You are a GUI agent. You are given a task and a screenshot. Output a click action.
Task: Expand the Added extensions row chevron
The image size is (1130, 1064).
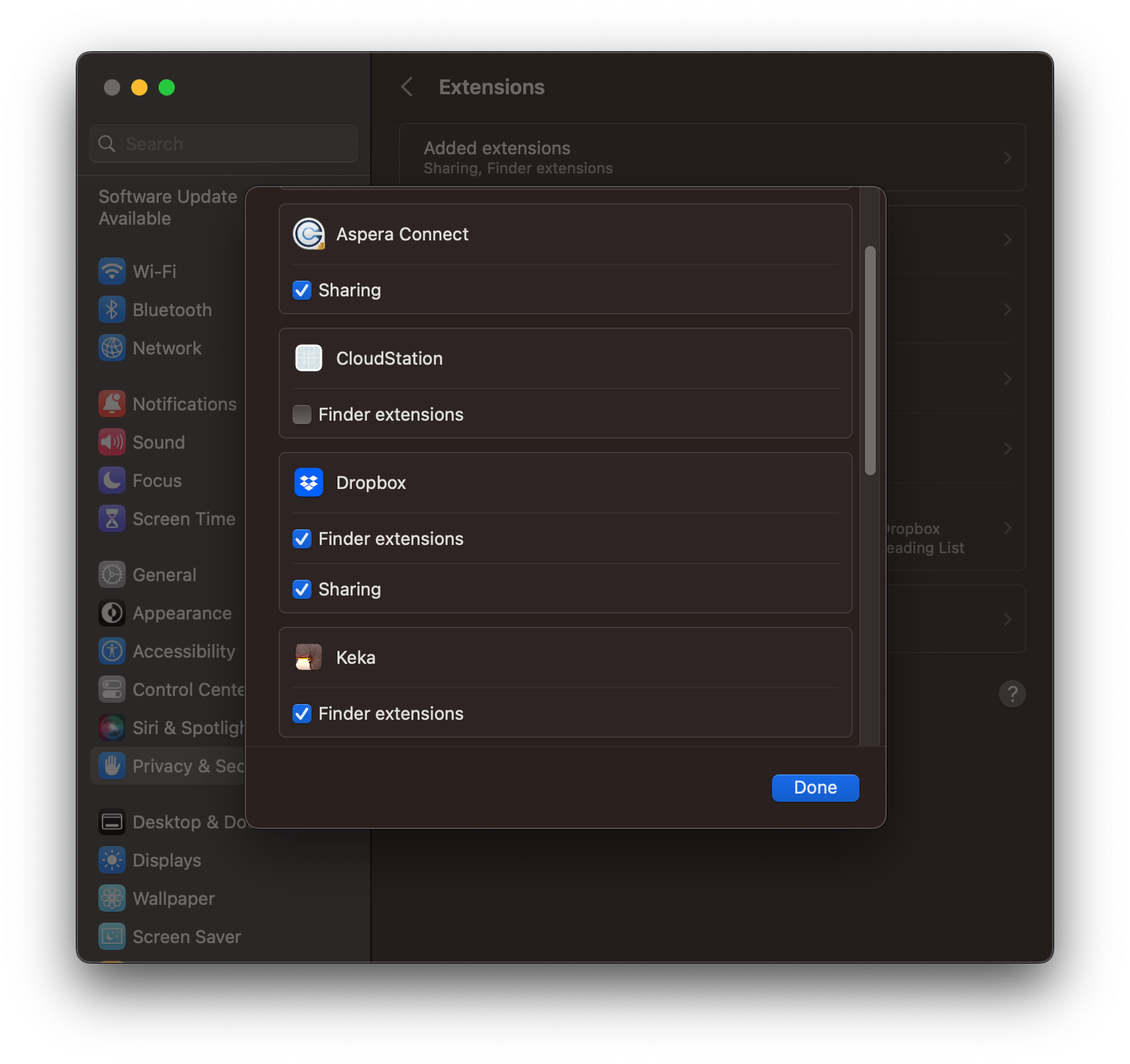[x=1008, y=158]
